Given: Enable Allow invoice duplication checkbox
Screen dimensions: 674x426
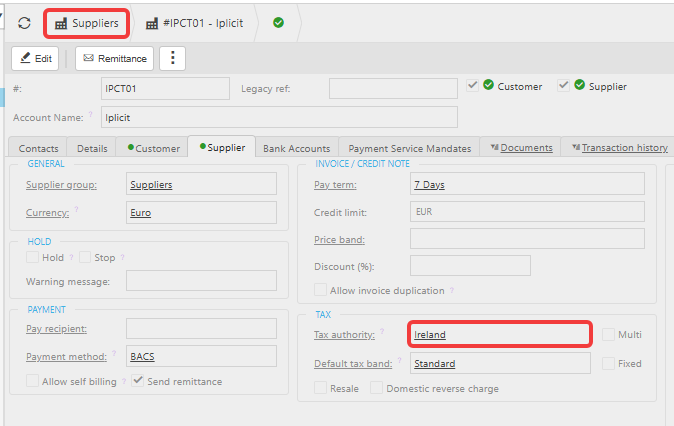Looking at the screenshot, I should coord(320,290).
